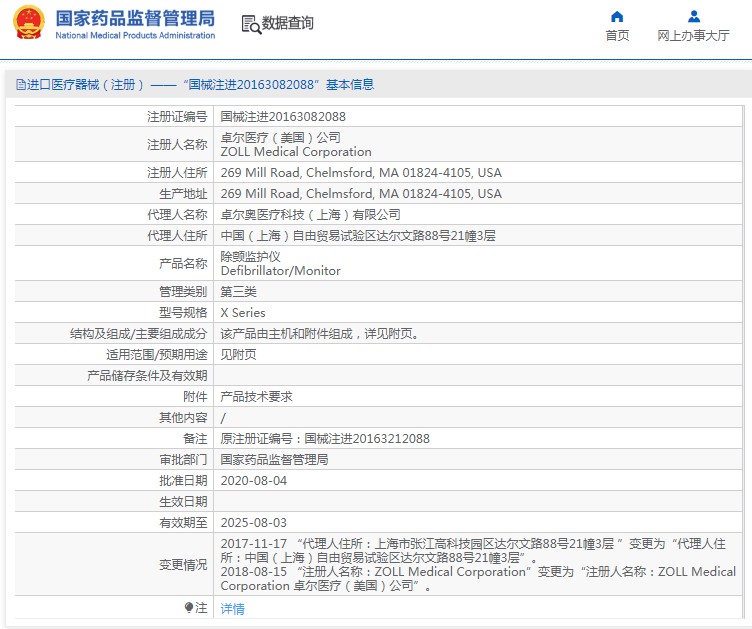This screenshot has height=629, width=752.
Task: Select 卓尔奥医疗科技（上海）有限公司 text
Action: click(310, 215)
